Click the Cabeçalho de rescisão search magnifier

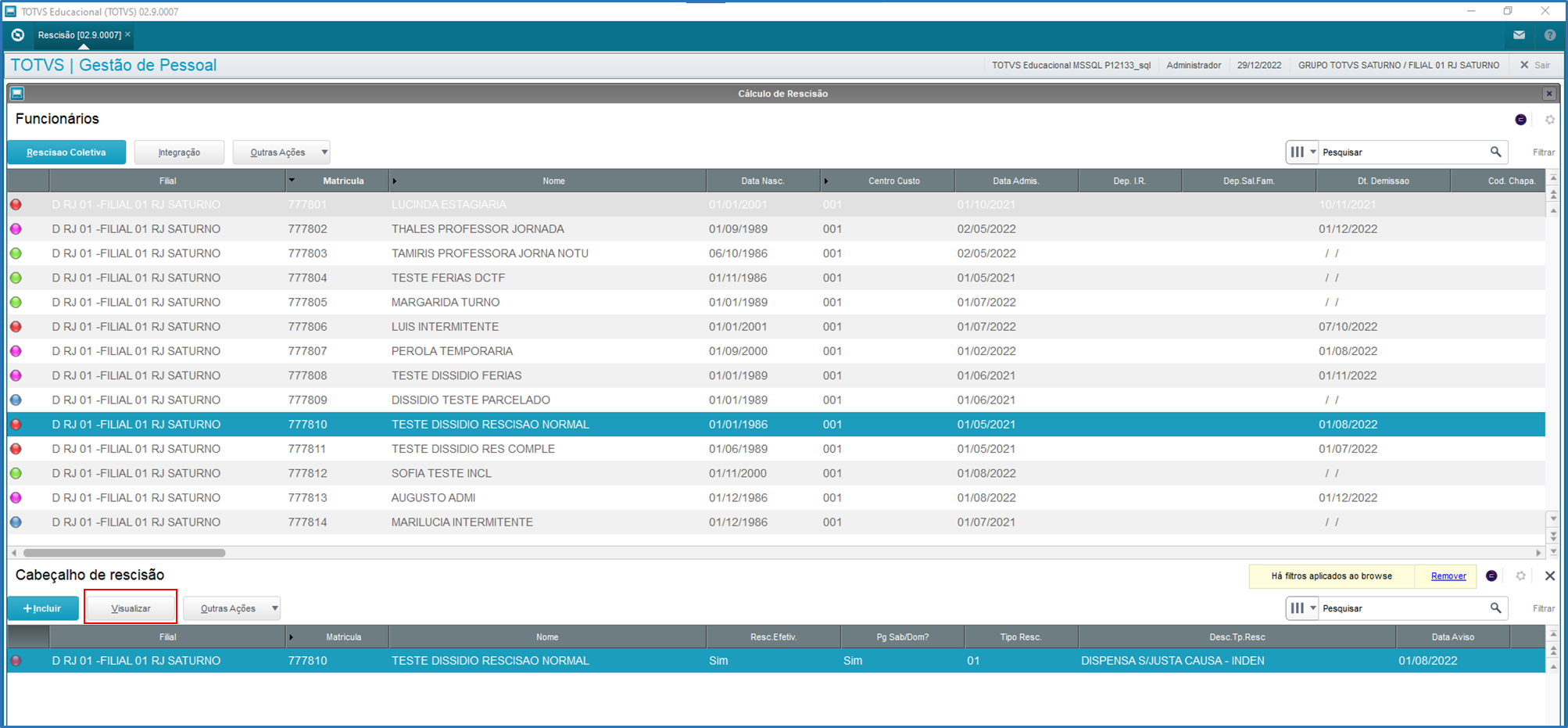tap(1495, 608)
